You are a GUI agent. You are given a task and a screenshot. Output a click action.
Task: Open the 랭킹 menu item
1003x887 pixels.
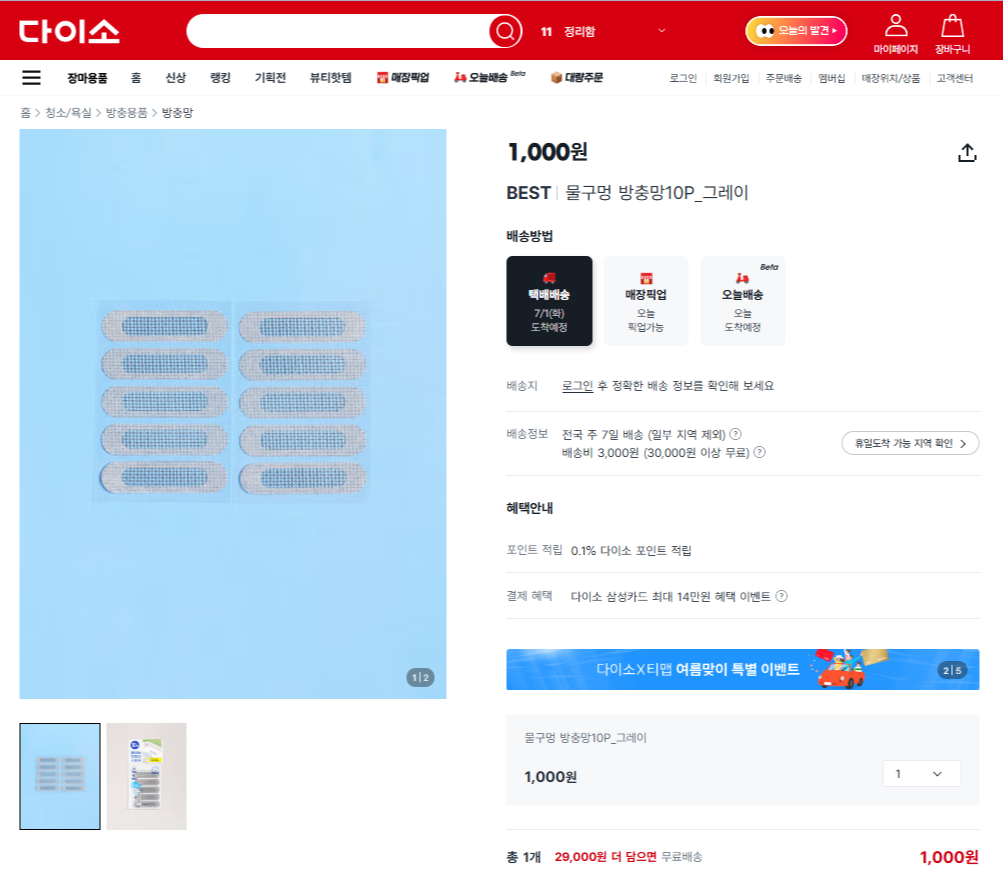(220, 77)
